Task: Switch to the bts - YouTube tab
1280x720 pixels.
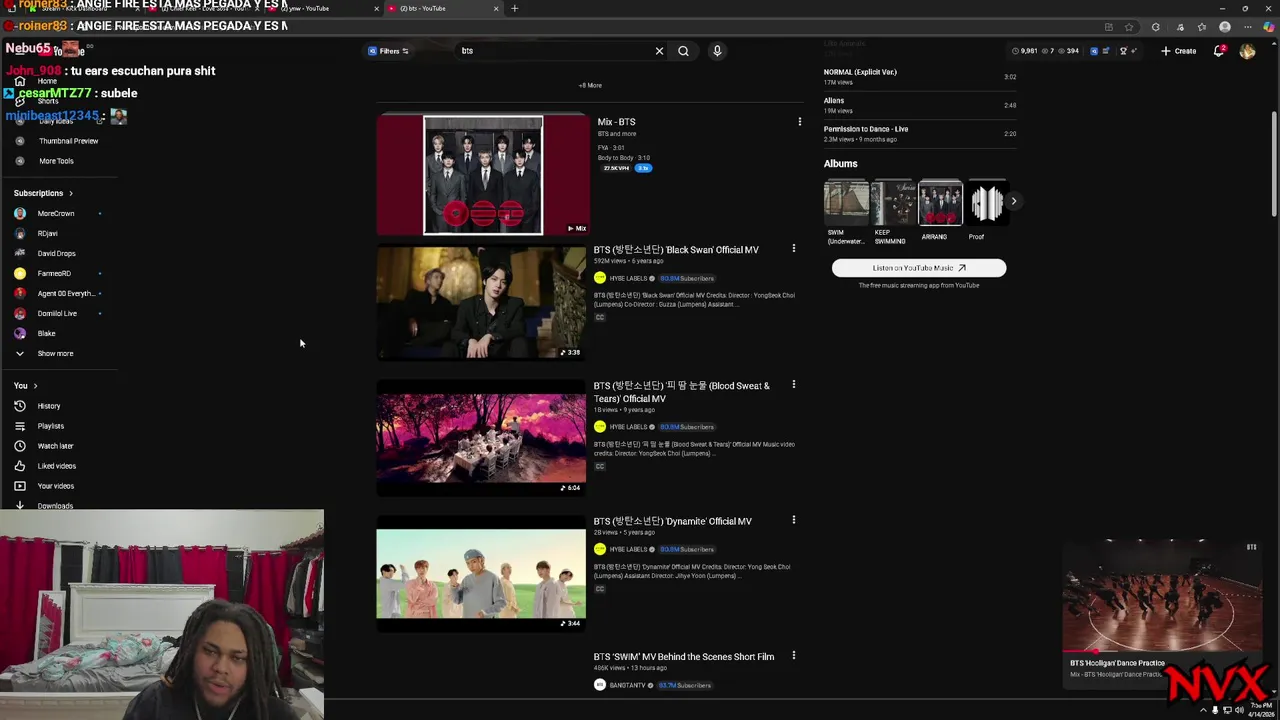Action: click(440, 8)
